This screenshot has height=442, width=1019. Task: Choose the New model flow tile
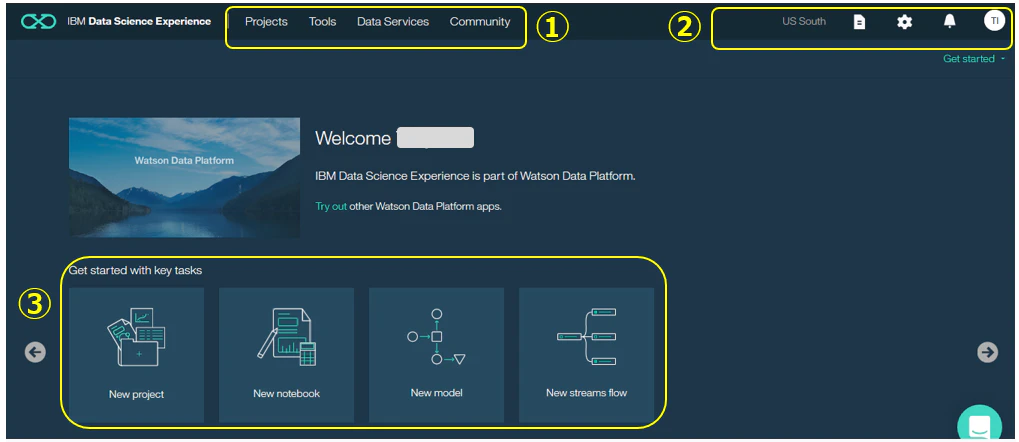click(x=437, y=355)
